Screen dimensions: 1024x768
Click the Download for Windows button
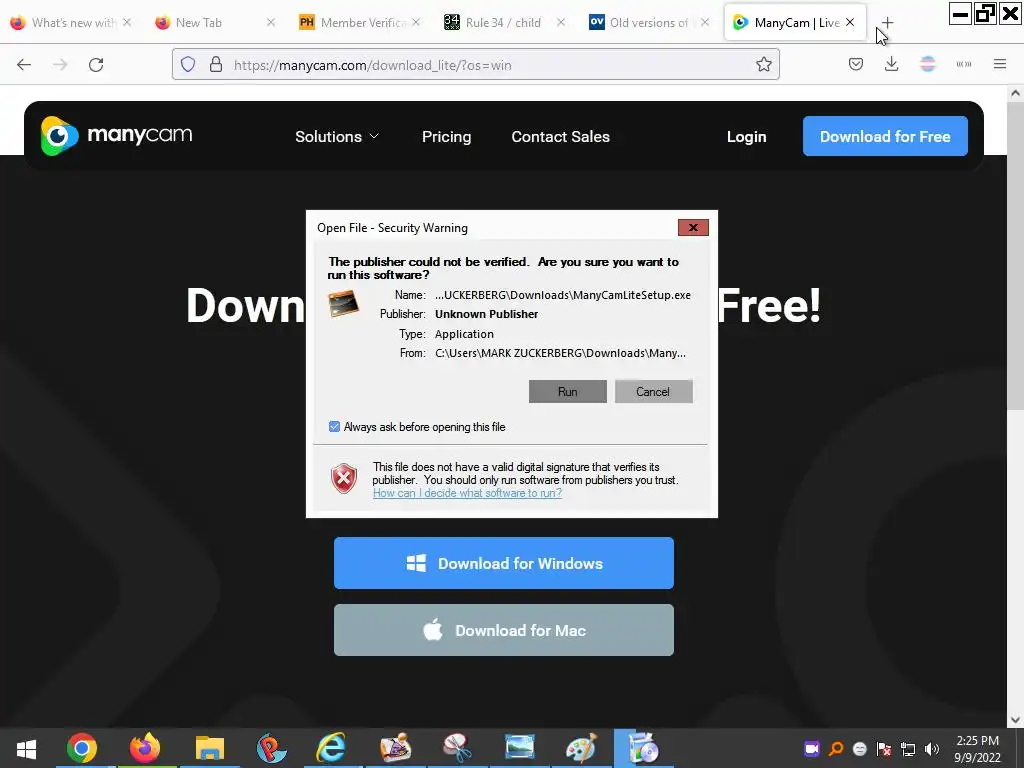point(504,563)
